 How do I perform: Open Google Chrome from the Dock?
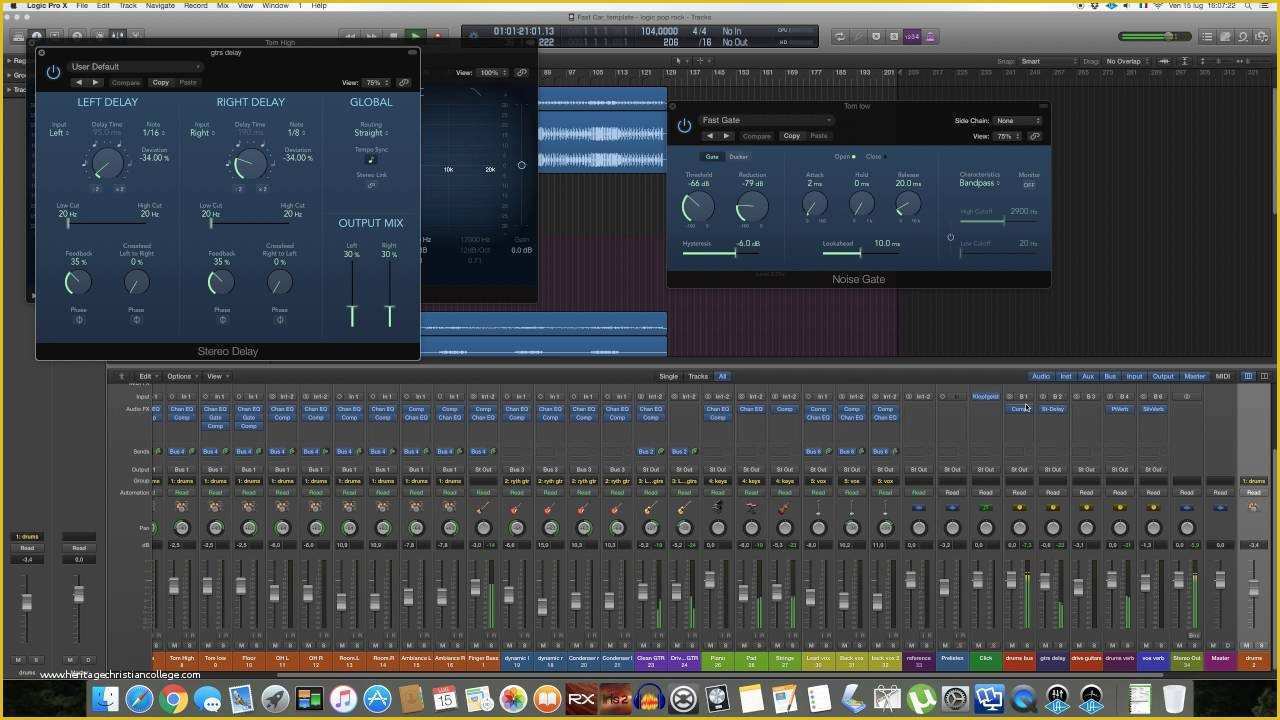tap(173, 698)
